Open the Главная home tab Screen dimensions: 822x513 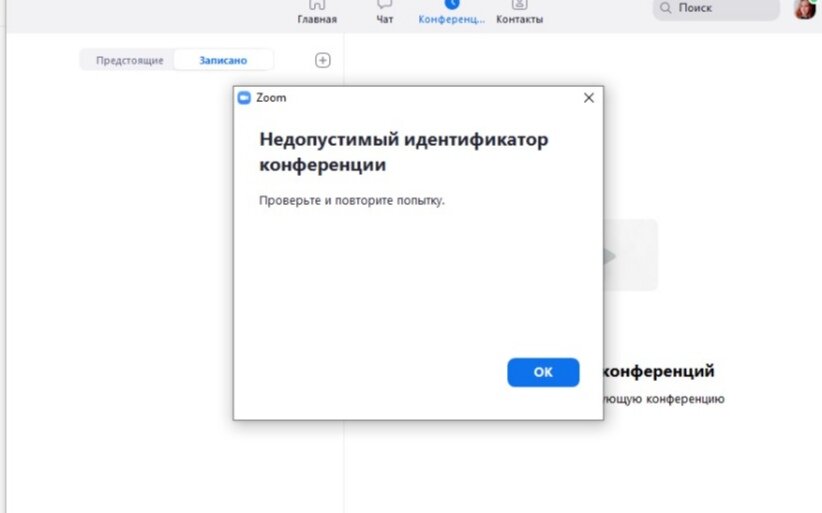click(317, 13)
